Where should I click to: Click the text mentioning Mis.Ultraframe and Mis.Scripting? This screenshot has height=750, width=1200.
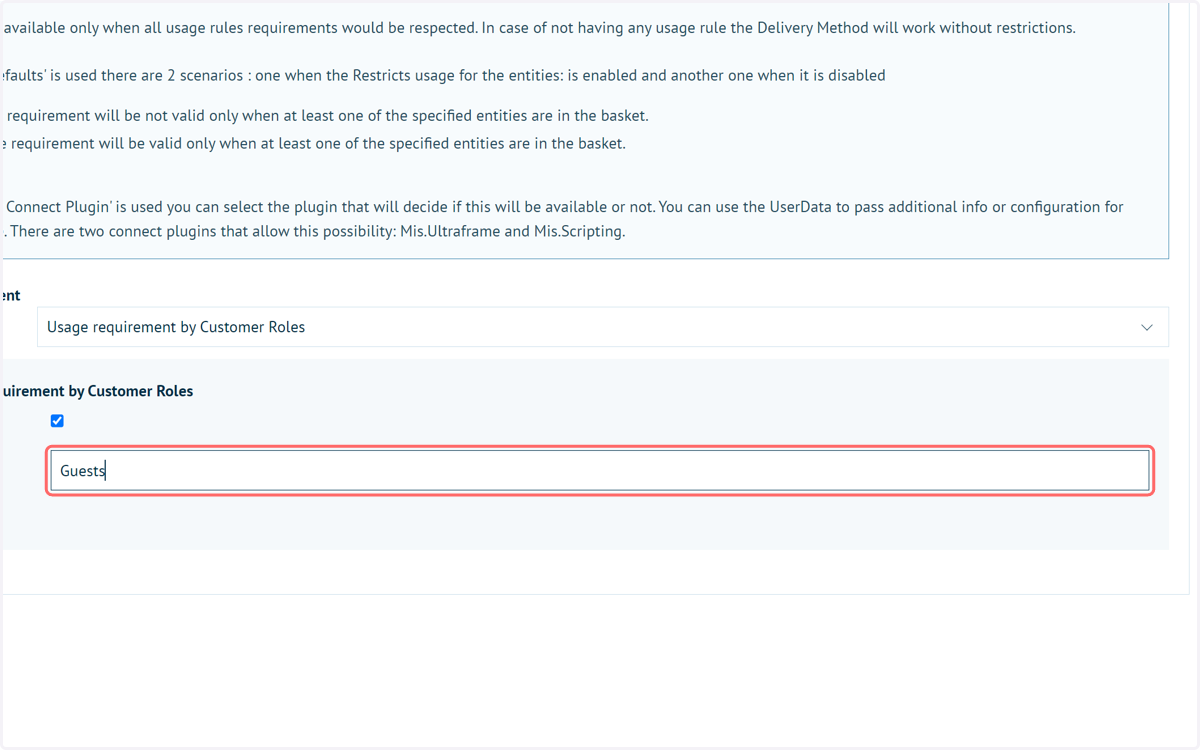pos(314,231)
